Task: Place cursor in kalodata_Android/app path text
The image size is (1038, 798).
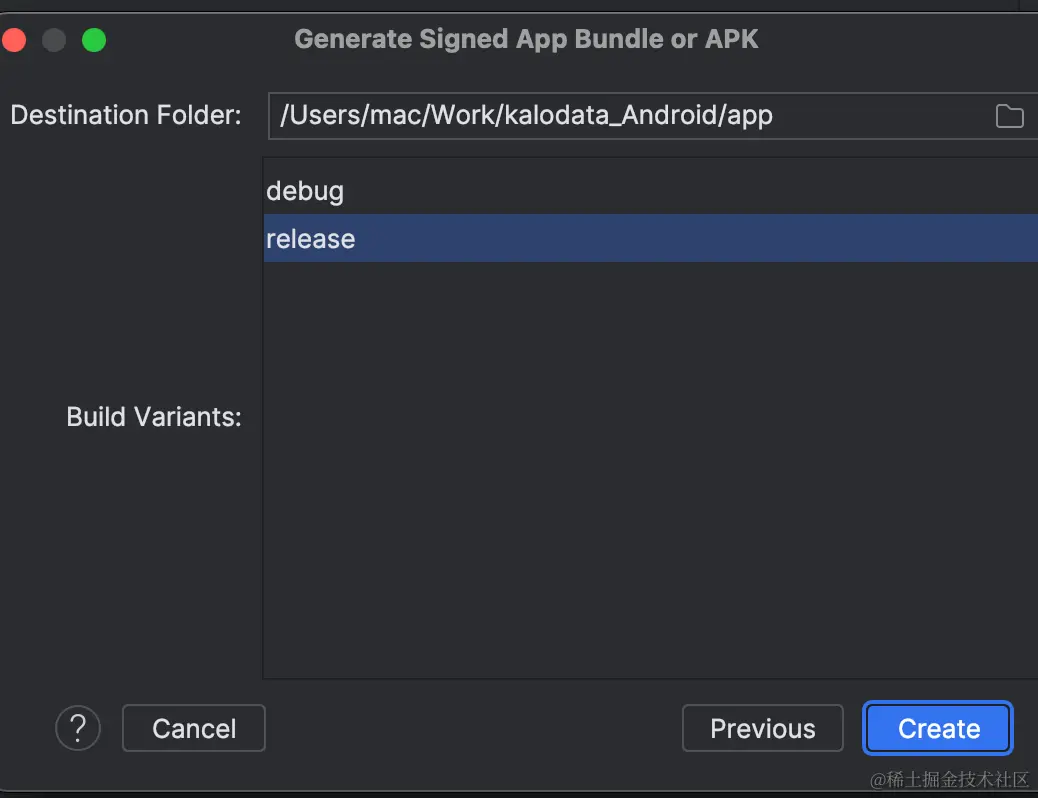Action: point(638,115)
